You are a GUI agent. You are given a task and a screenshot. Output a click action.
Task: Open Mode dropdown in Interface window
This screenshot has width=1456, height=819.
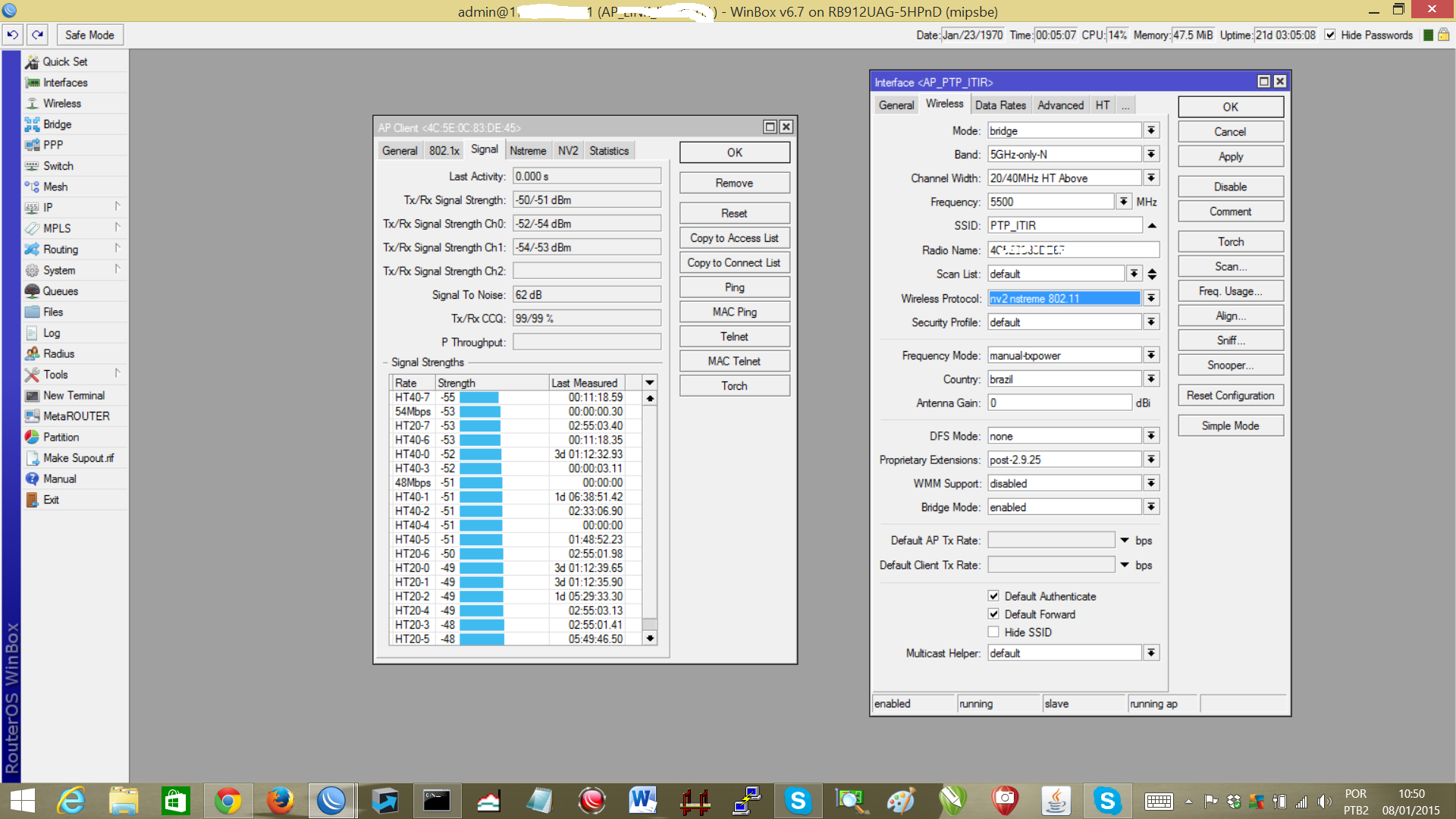pos(1151,130)
